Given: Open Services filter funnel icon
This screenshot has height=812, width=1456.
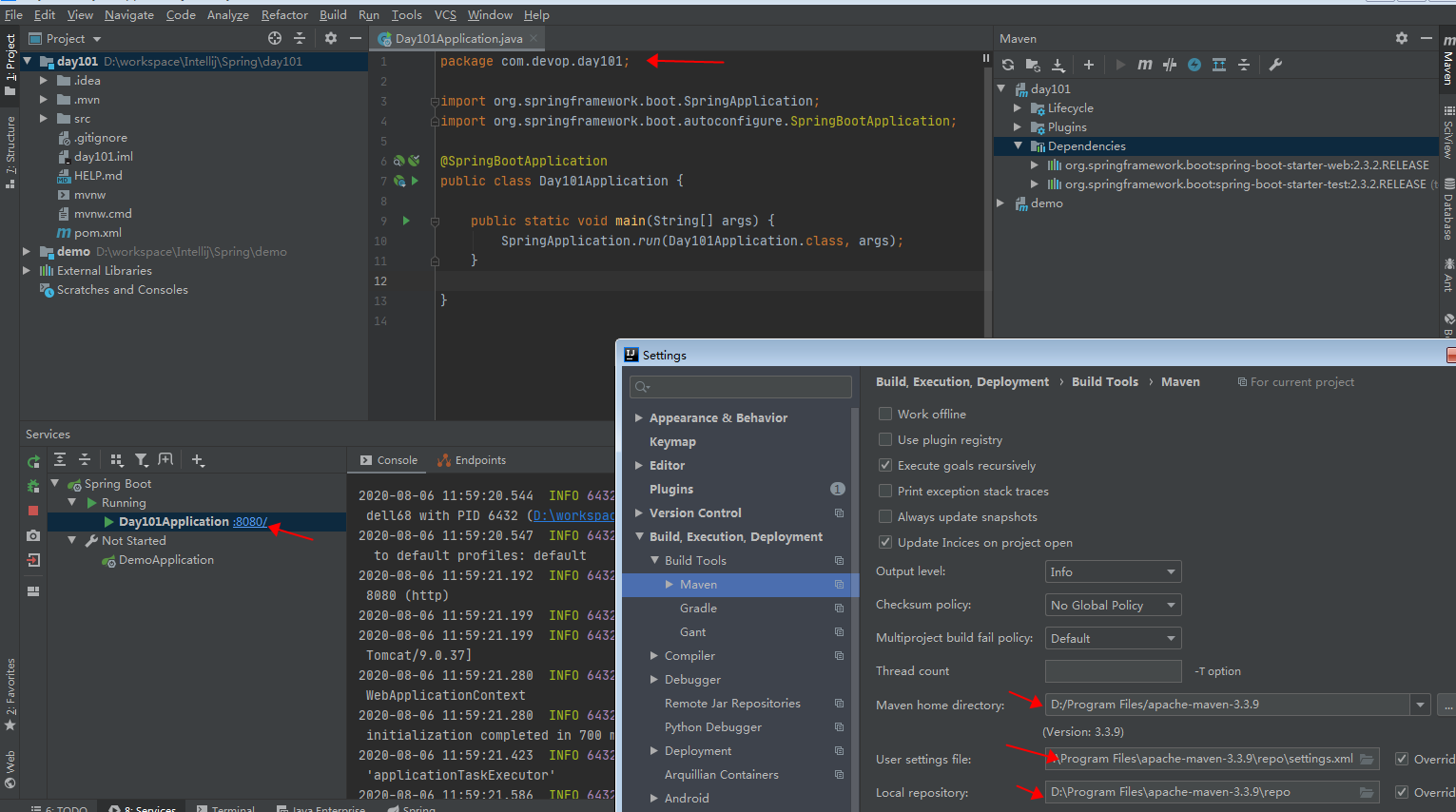Looking at the screenshot, I should pyautogui.click(x=141, y=460).
